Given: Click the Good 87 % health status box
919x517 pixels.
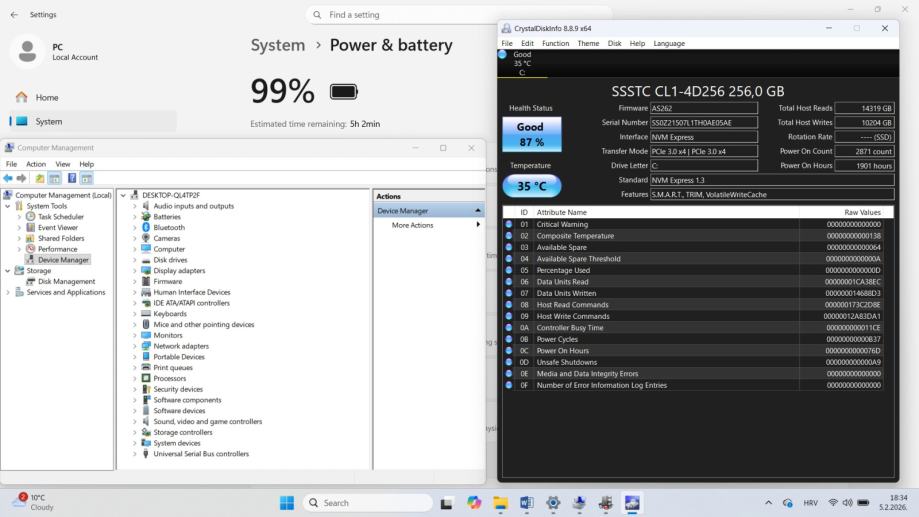Looking at the screenshot, I should pyautogui.click(x=532, y=134).
